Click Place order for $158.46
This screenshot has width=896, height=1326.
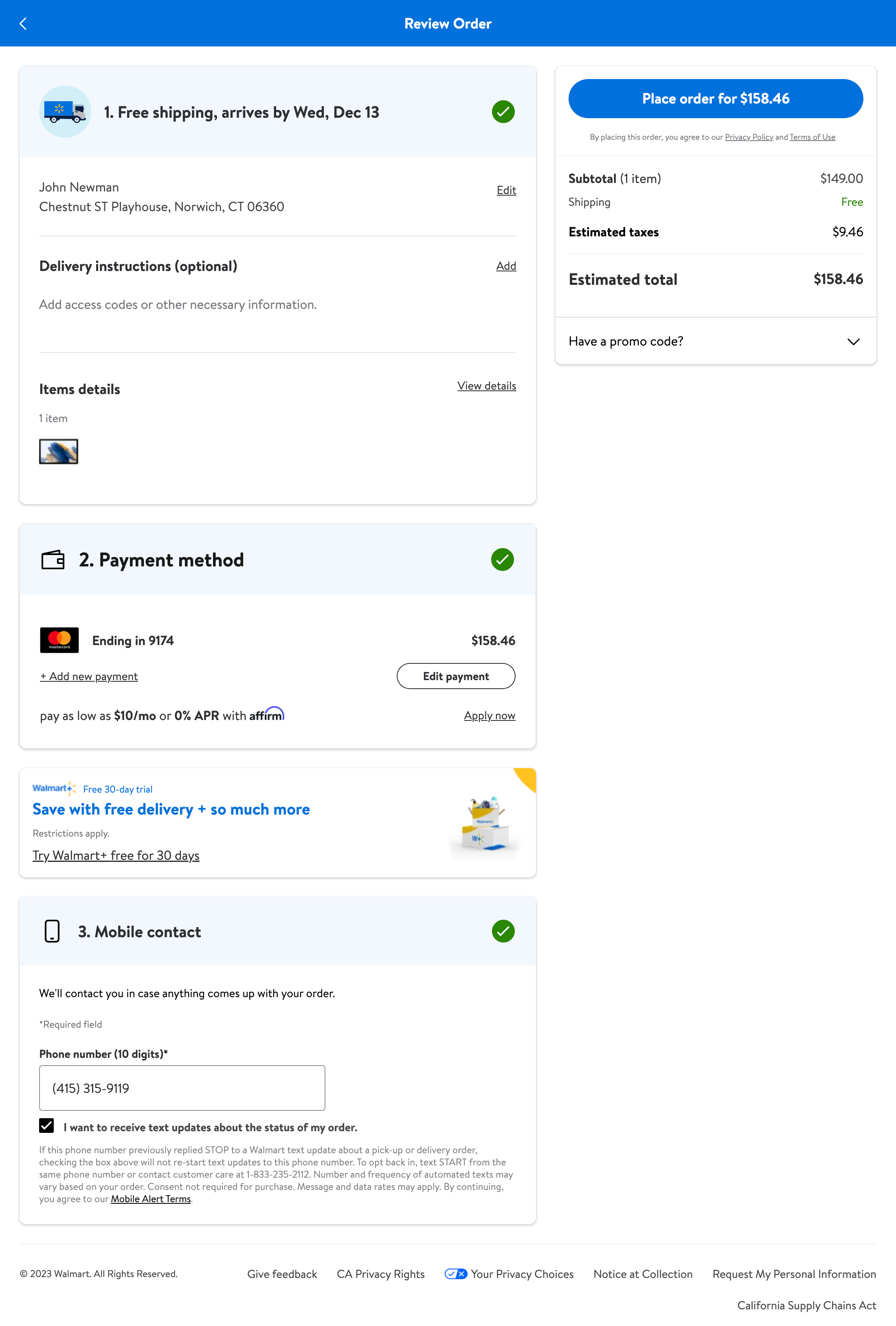click(715, 98)
